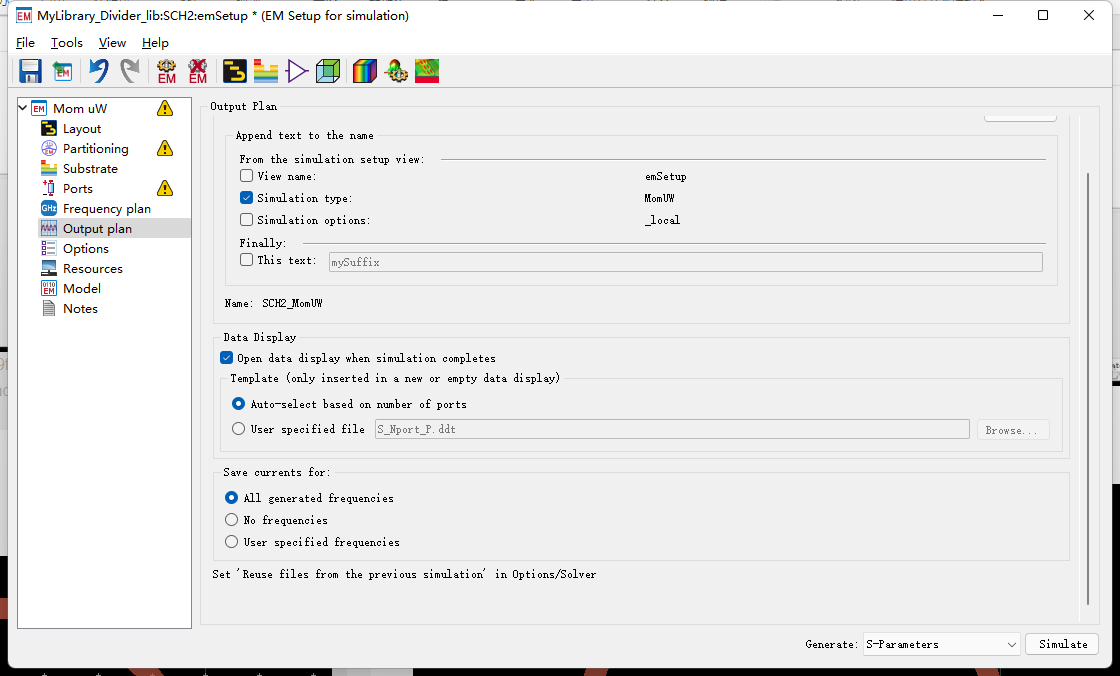Click the import EM setup toolbar icon
Viewport: 1120px width, 676px height.
point(62,71)
